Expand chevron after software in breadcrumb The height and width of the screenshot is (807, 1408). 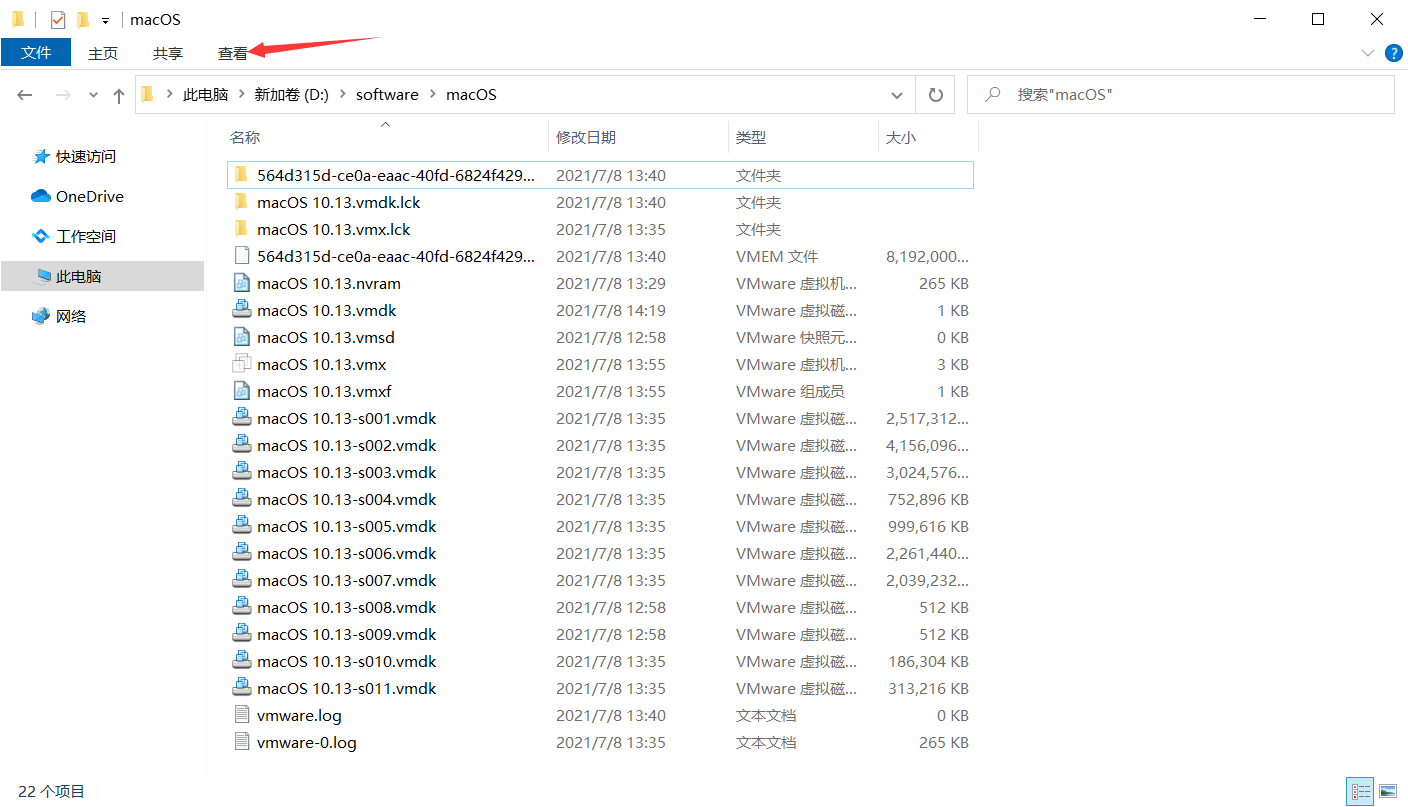pyautogui.click(x=433, y=95)
